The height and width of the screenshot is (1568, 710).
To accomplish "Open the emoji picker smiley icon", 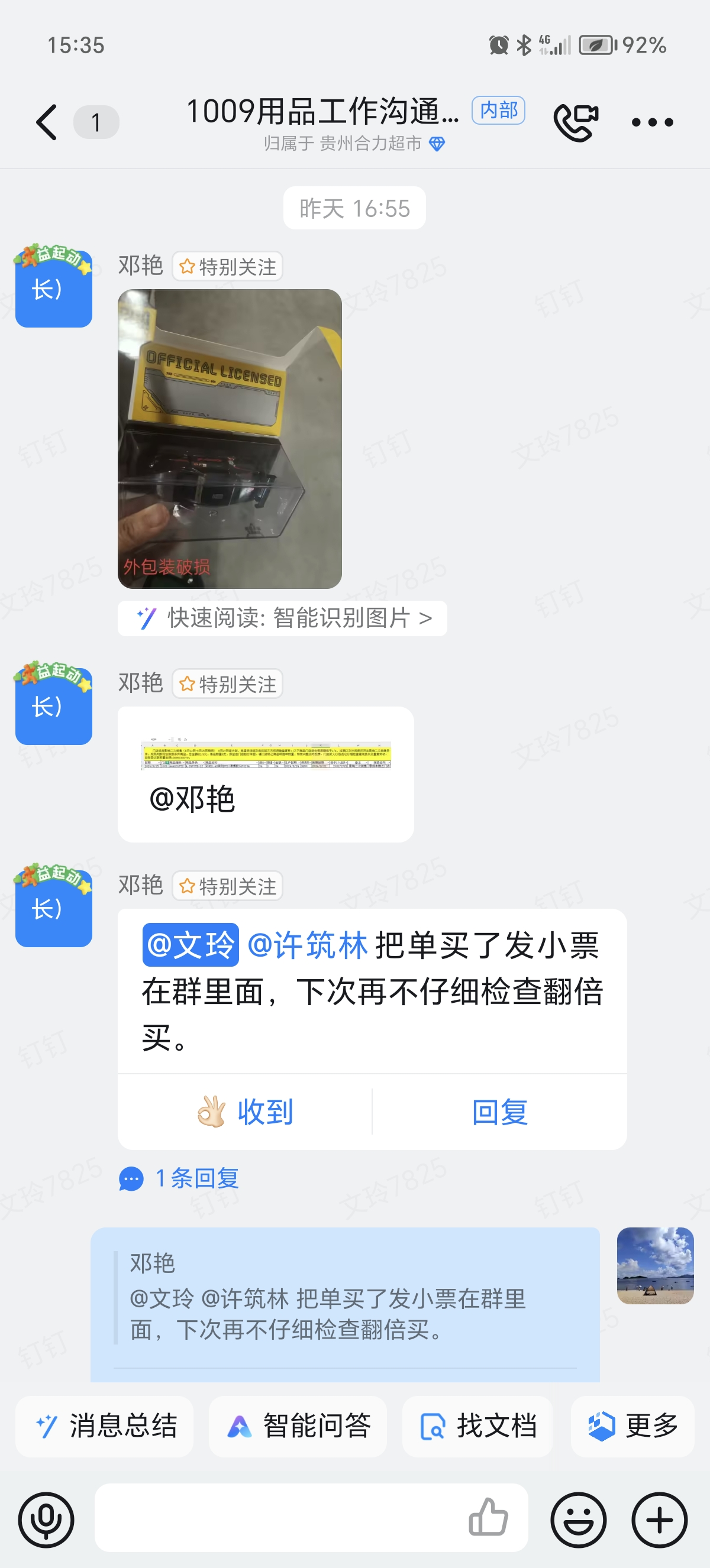I will tap(579, 1520).
